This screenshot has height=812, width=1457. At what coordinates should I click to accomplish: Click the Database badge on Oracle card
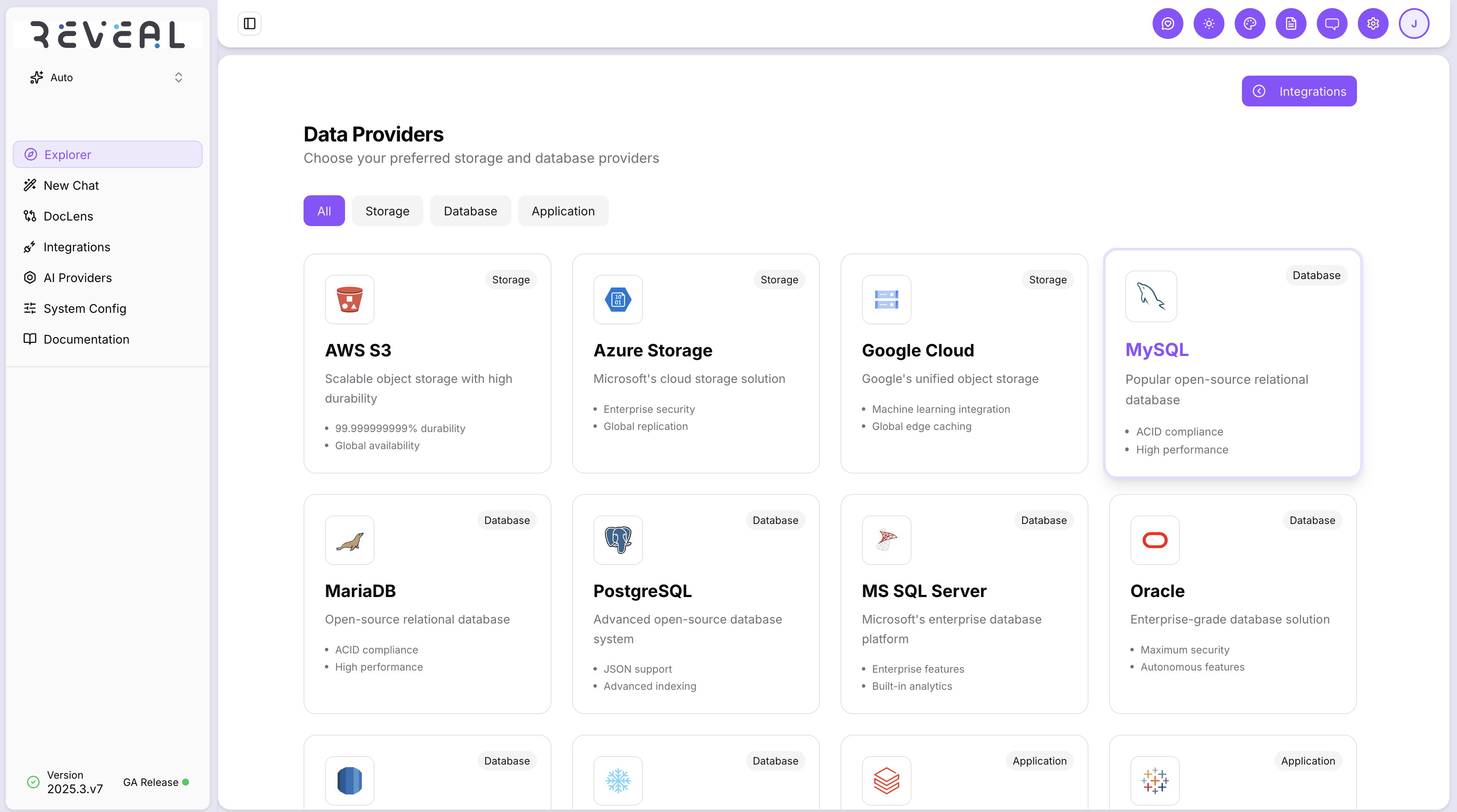[x=1312, y=520]
